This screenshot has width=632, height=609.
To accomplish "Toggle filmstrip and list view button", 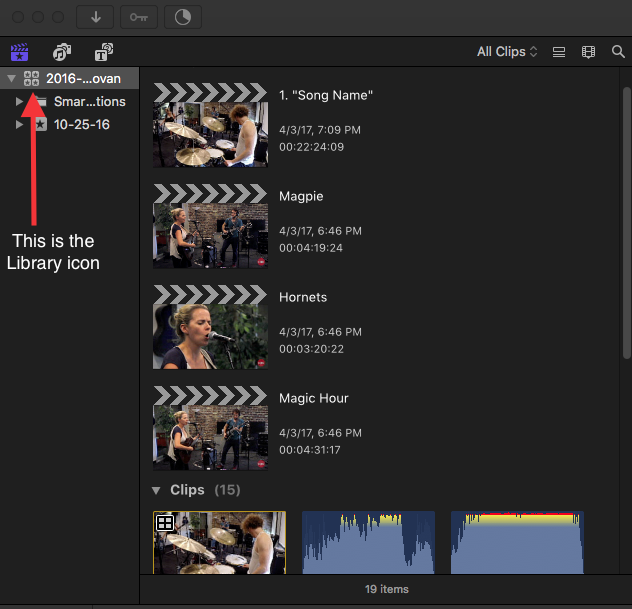I will [559, 52].
